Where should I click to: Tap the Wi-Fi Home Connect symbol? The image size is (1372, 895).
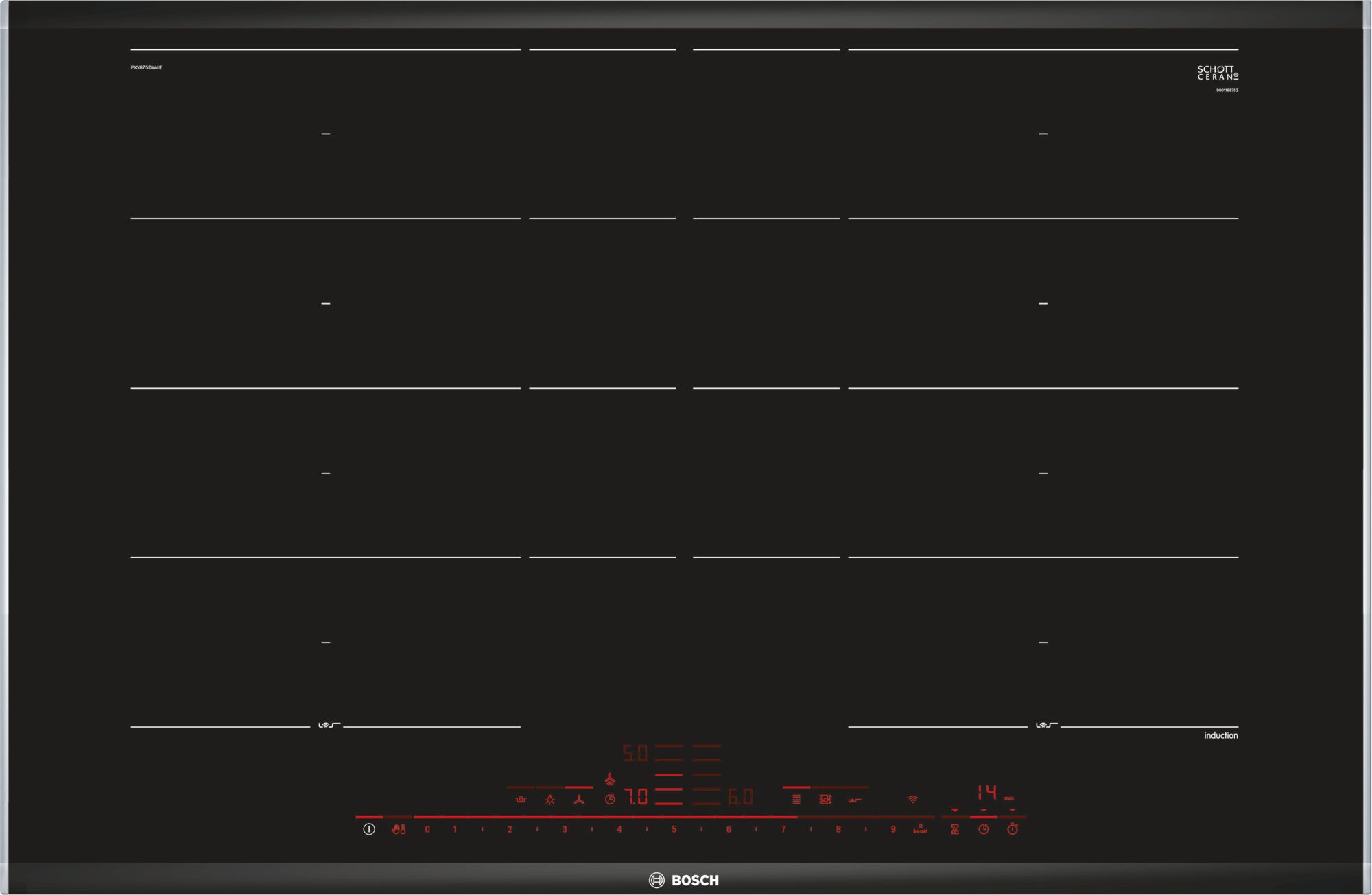[x=912, y=800]
